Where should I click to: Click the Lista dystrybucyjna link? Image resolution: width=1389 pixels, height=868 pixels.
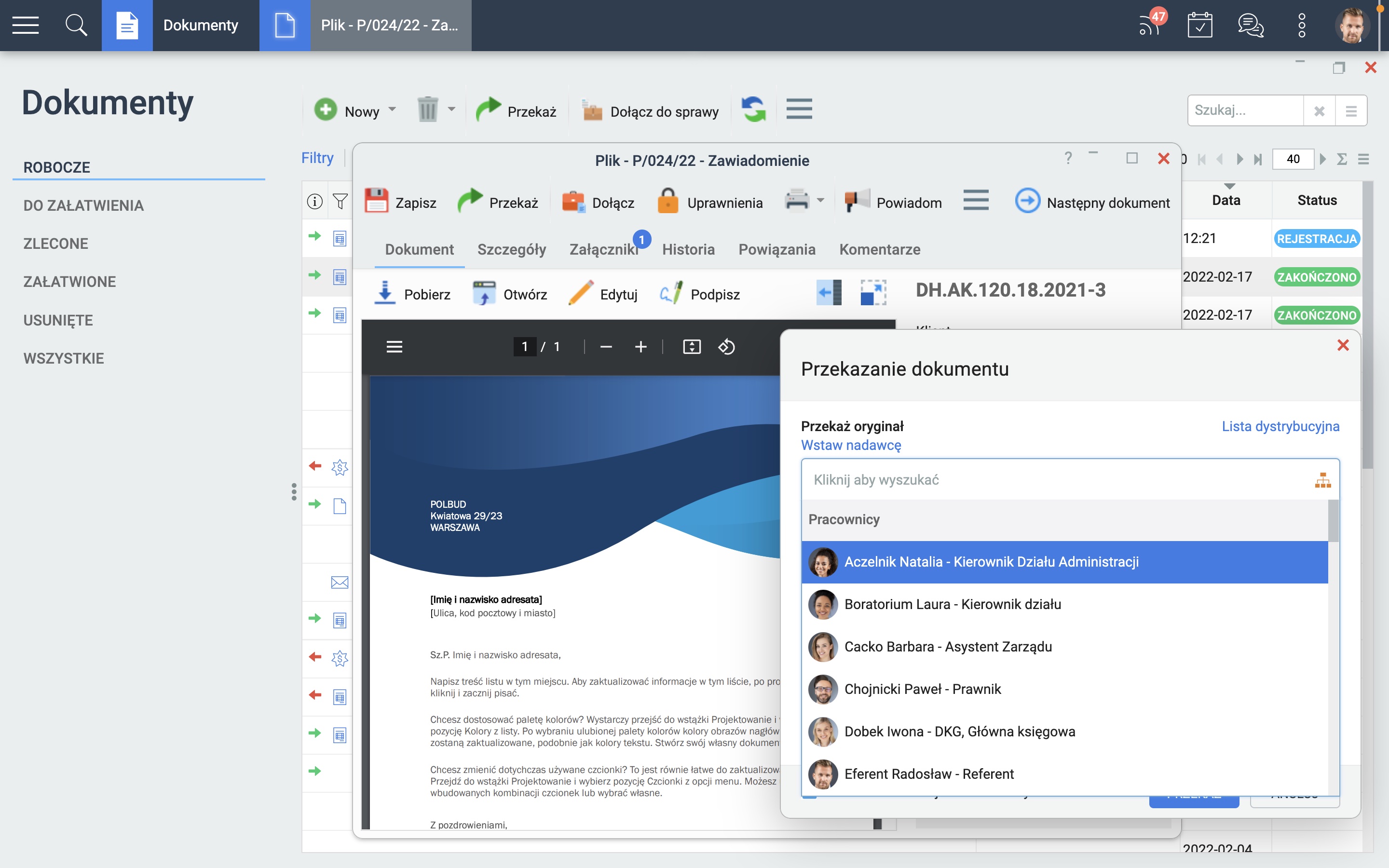[1280, 426]
